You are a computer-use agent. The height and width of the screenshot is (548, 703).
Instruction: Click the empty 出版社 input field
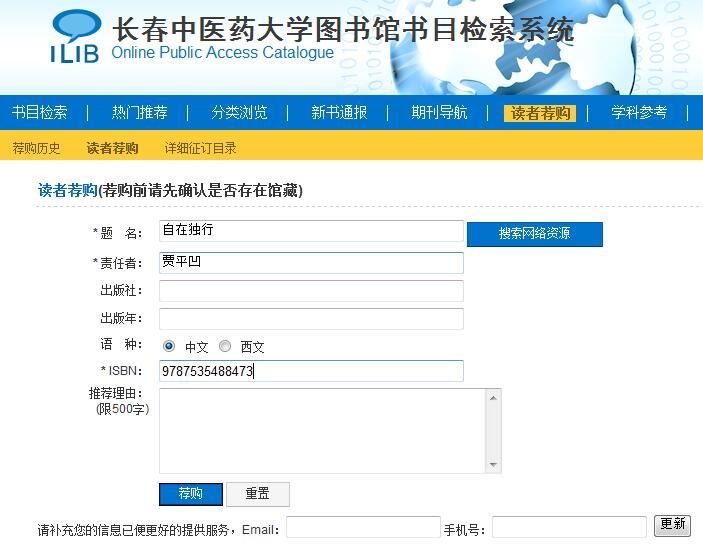tap(311, 291)
